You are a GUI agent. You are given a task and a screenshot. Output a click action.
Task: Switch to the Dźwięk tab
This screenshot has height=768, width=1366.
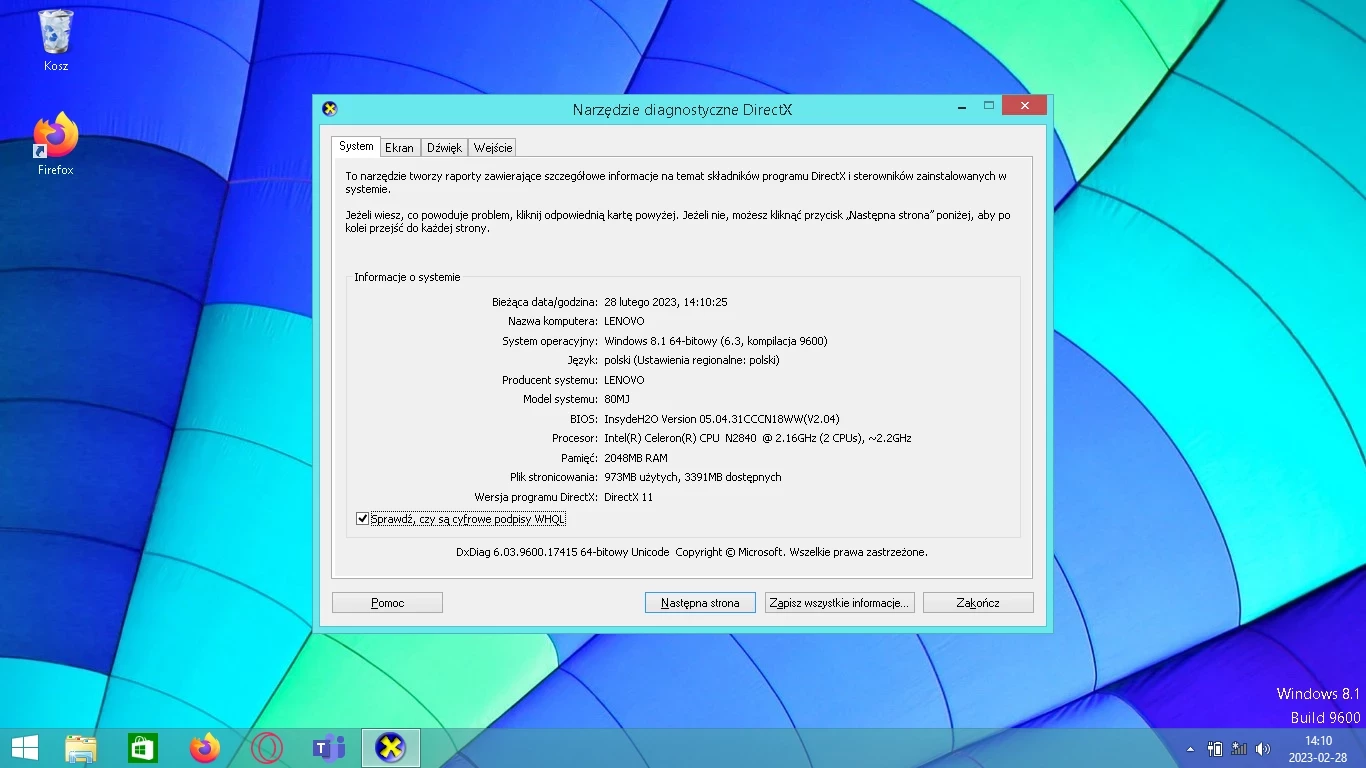pos(444,148)
